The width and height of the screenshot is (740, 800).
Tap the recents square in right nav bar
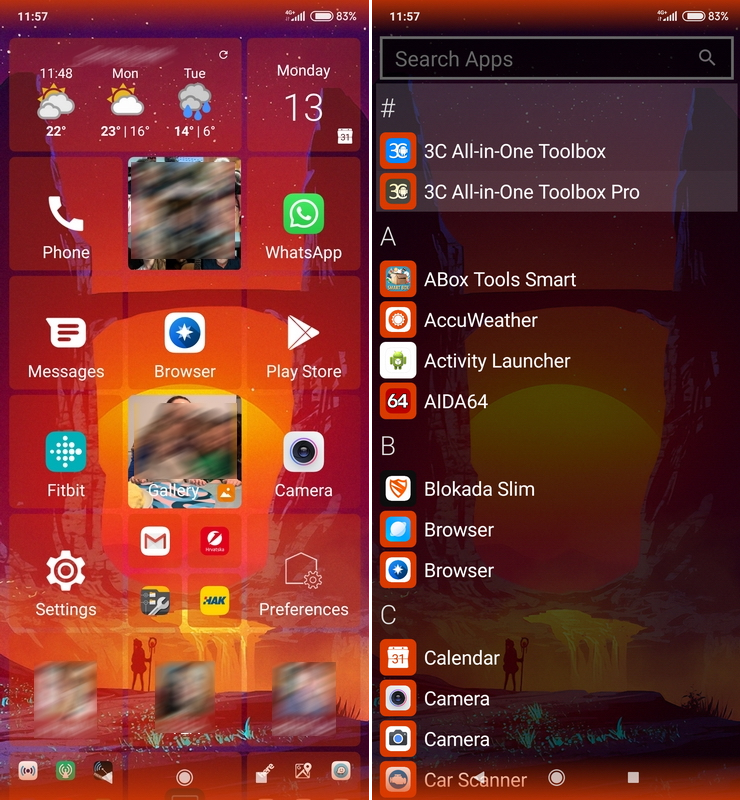633,777
